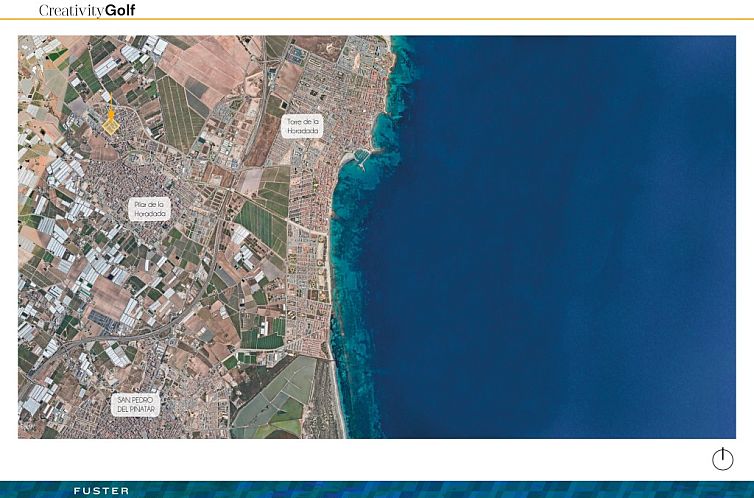Click the north compass icon
Image resolution: width=754 pixels, height=498 pixels.
(x=722, y=459)
